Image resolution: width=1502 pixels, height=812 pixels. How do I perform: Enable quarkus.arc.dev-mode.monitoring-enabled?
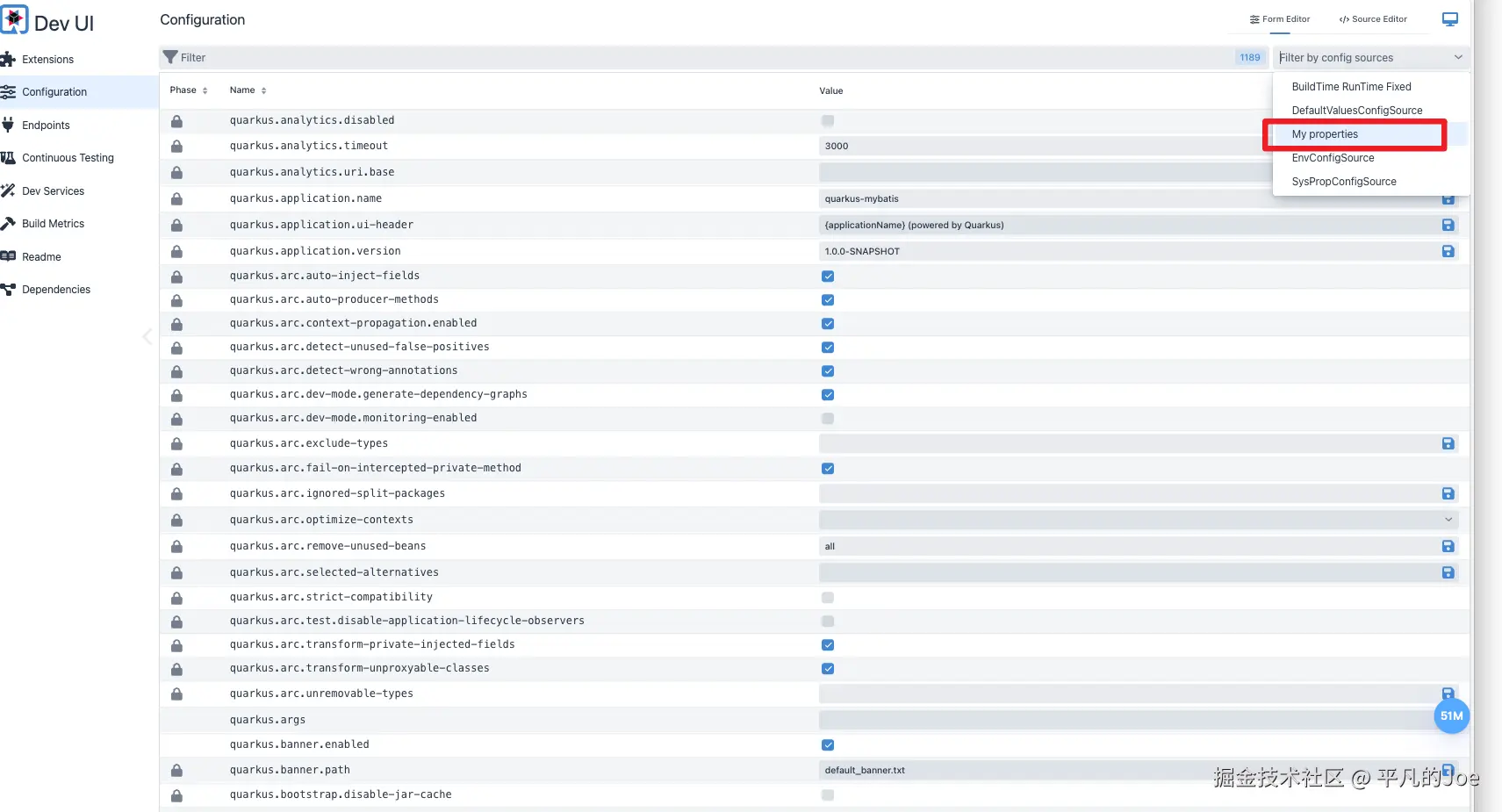click(x=828, y=418)
